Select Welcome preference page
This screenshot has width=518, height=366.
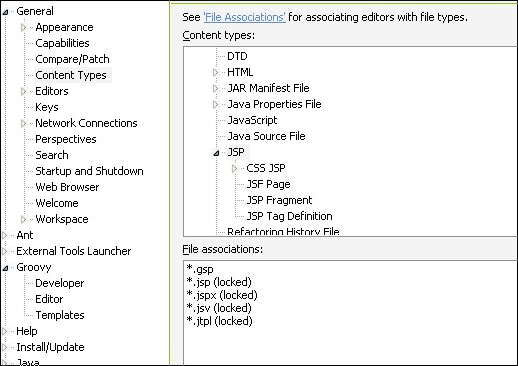tap(57, 203)
